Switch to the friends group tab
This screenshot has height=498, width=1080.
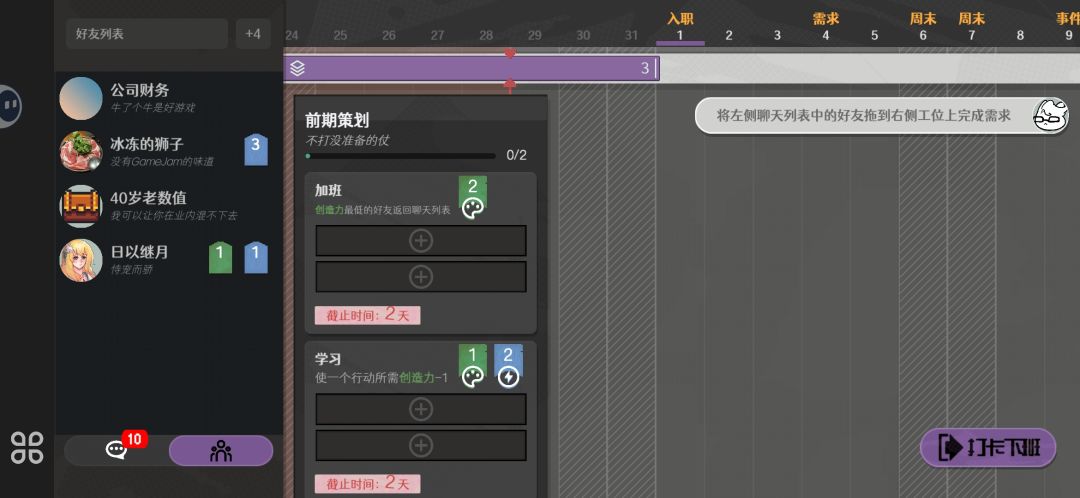tap(220, 450)
